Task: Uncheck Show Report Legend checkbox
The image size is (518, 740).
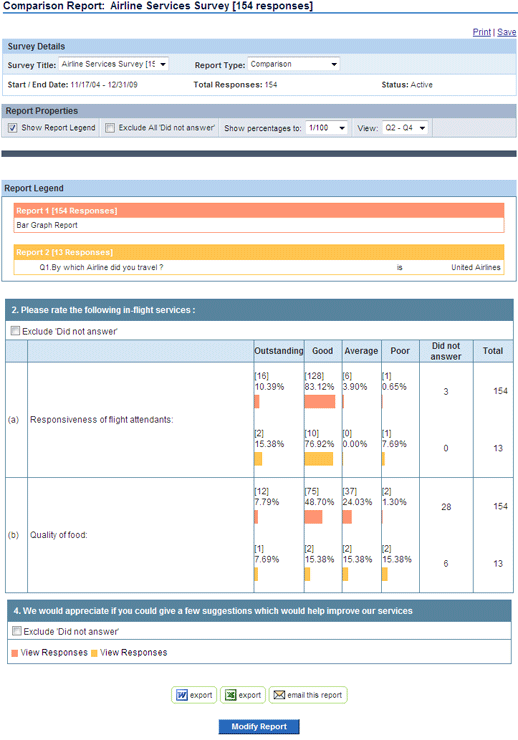Action: pos(13,128)
